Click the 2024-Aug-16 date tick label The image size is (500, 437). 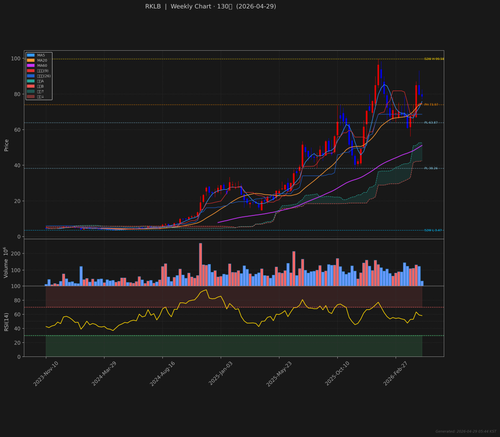tap(162, 374)
